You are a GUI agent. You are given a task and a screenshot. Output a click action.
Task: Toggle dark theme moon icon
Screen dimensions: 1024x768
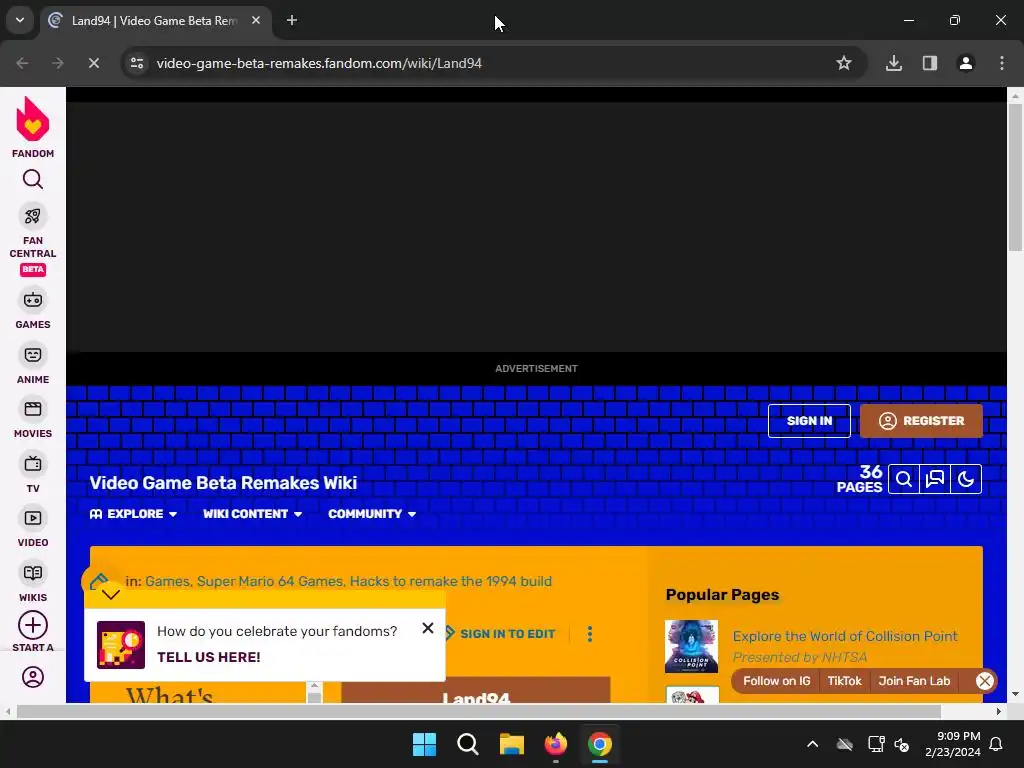[966, 479]
